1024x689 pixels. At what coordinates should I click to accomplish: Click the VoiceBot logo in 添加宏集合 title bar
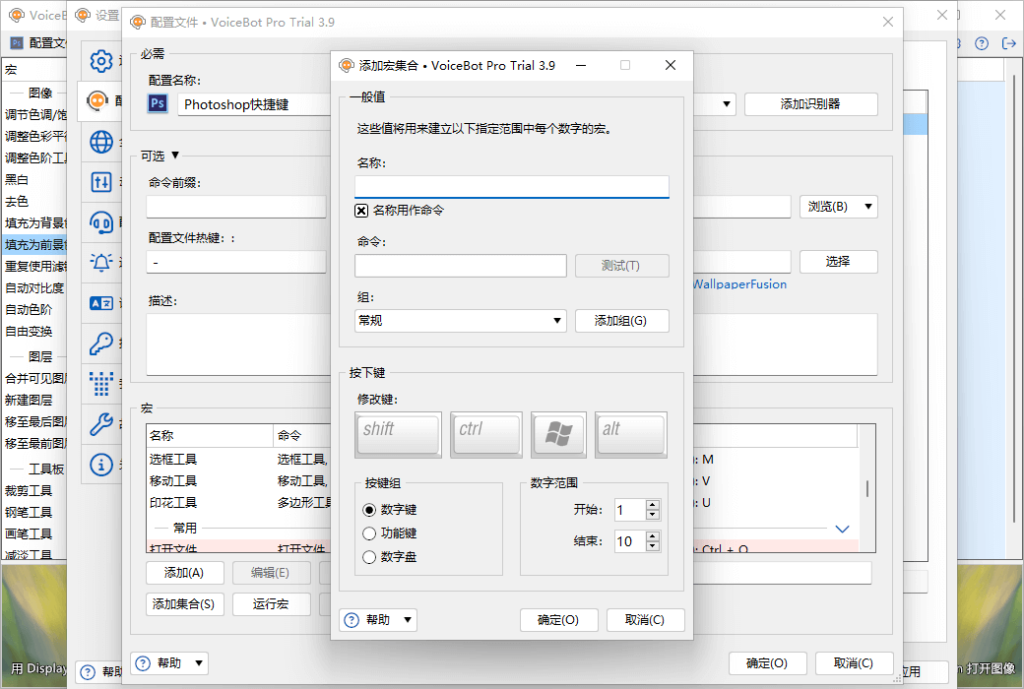coord(347,65)
